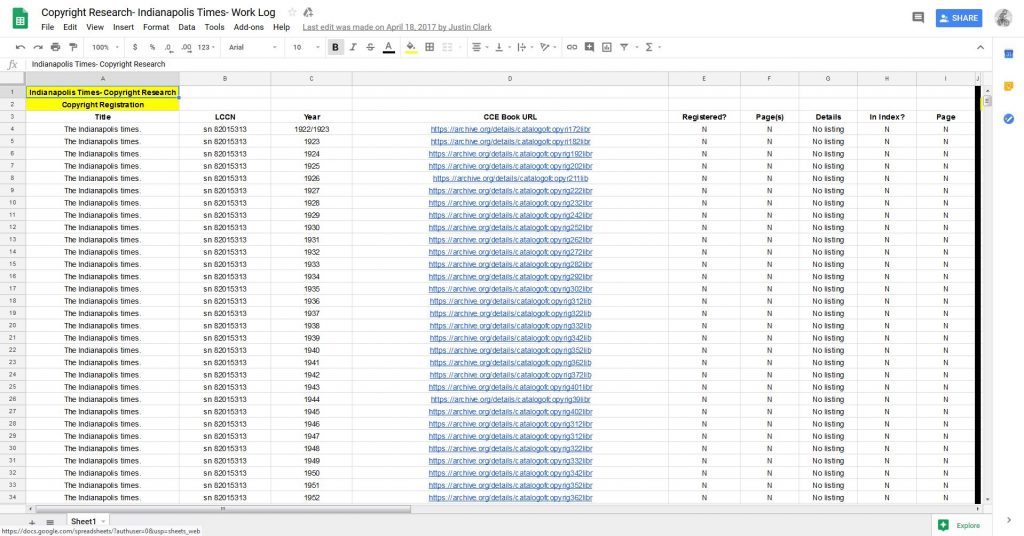
Task: Select column D header
Action: tap(510, 78)
